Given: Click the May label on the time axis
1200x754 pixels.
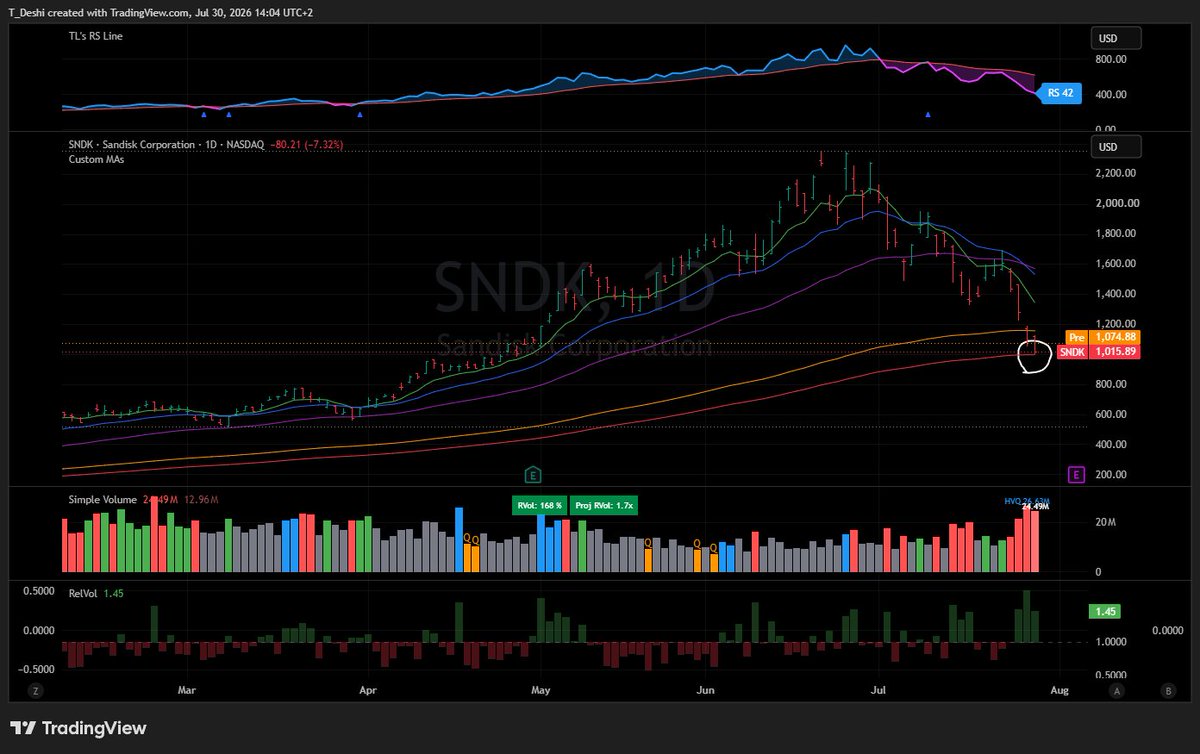Looking at the screenshot, I should pyautogui.click(x=541, y=690).
